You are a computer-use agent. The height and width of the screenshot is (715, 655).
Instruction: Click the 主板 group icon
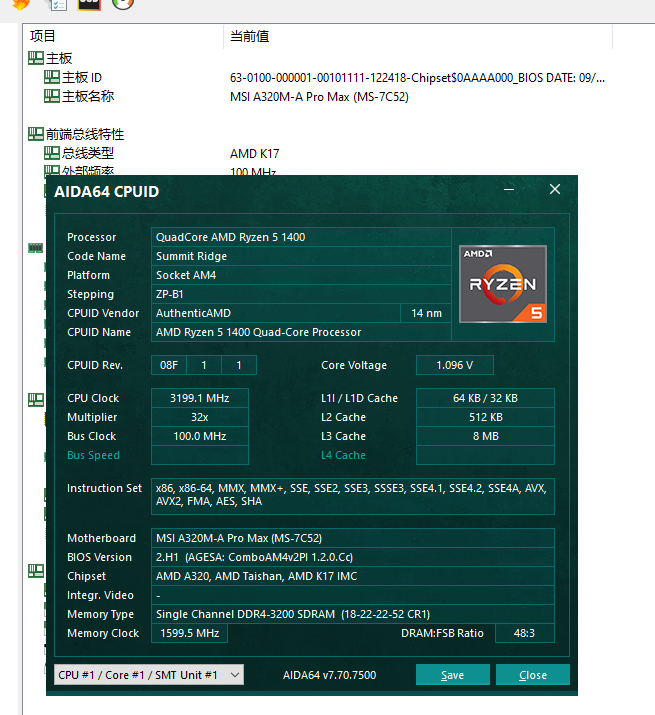click(x=36, y=58)
